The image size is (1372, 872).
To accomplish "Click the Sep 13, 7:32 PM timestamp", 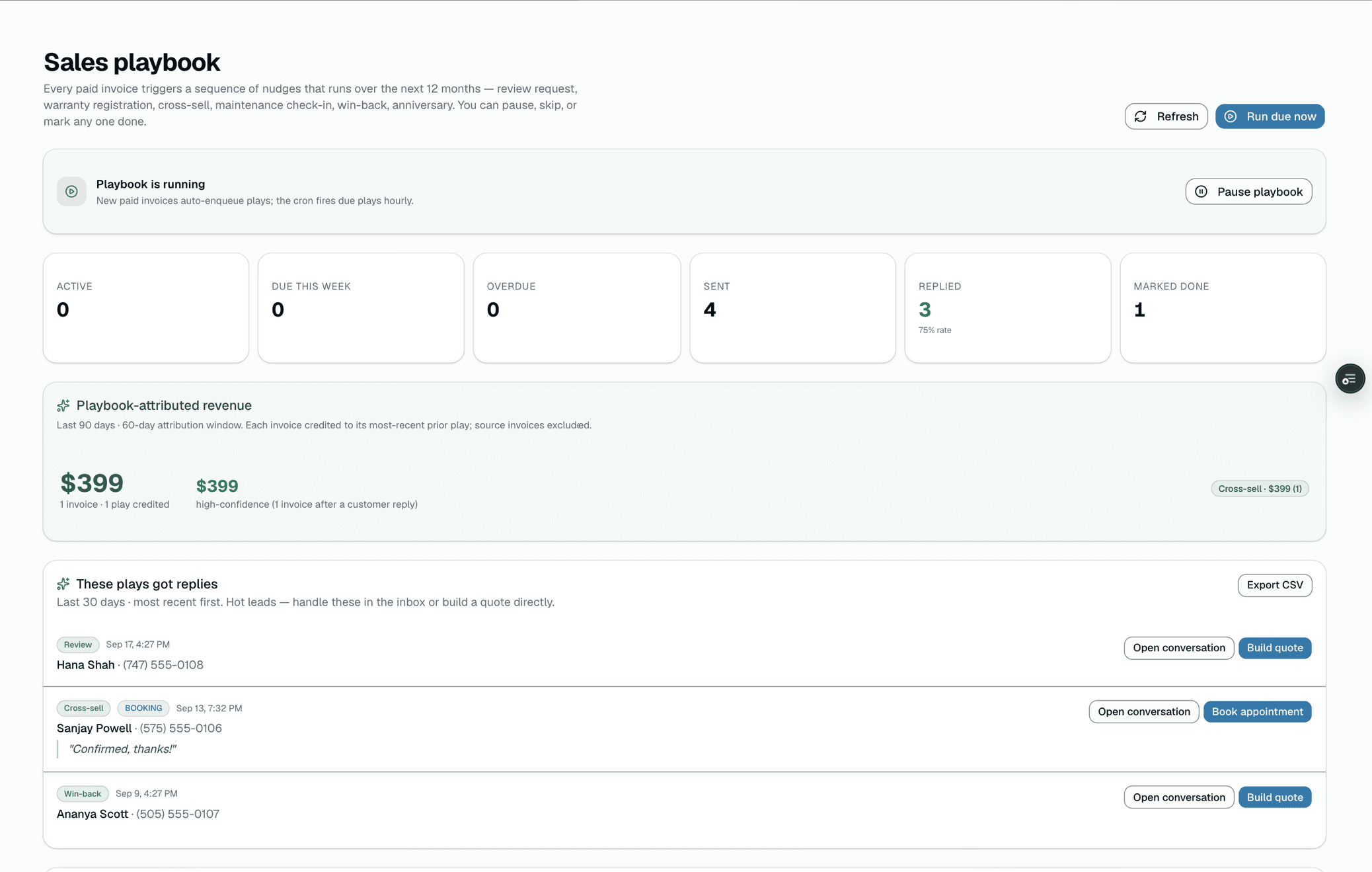I will coord(209,708).
